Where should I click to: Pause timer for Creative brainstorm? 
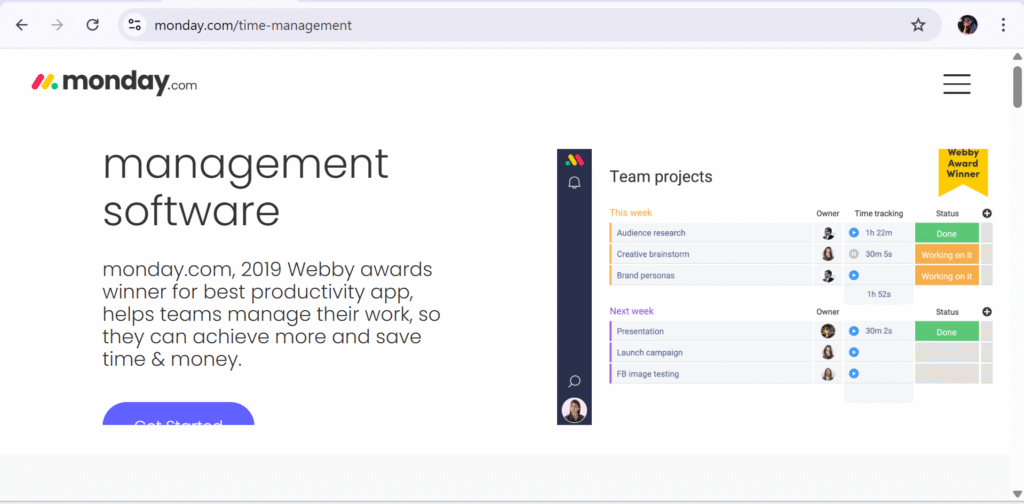(854, 254)
